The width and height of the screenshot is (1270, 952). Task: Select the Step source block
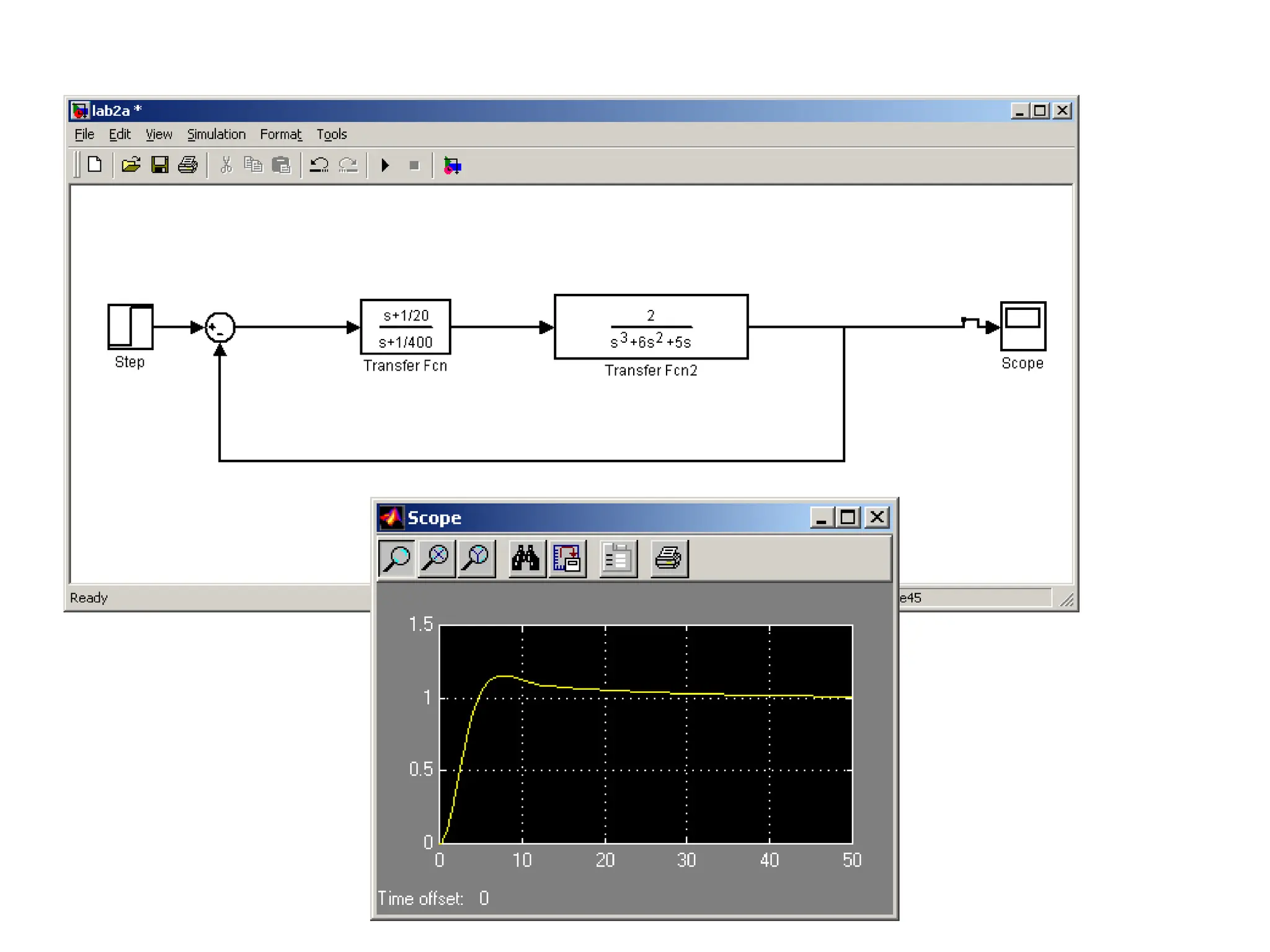click(130, 326)
